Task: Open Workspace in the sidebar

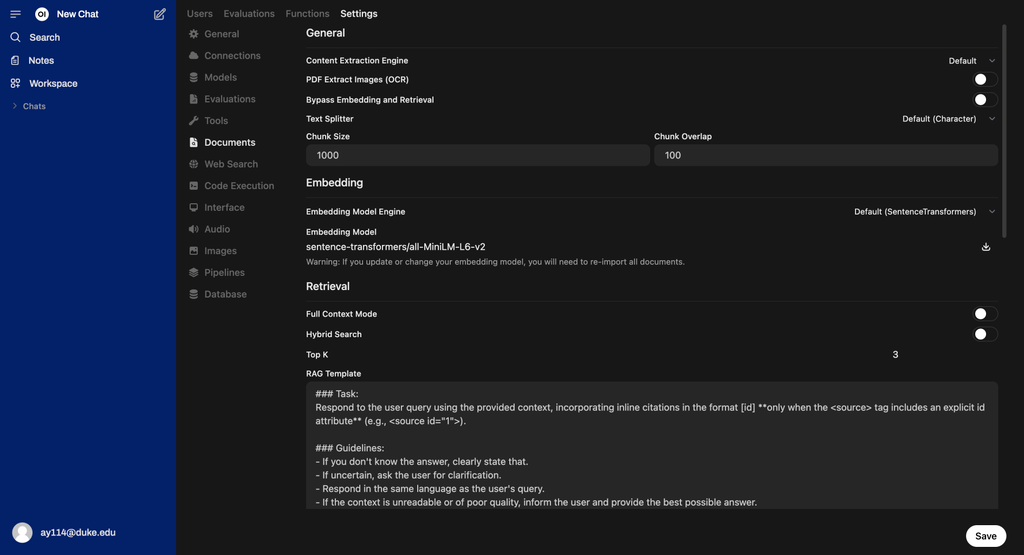Action: (53, 84)
